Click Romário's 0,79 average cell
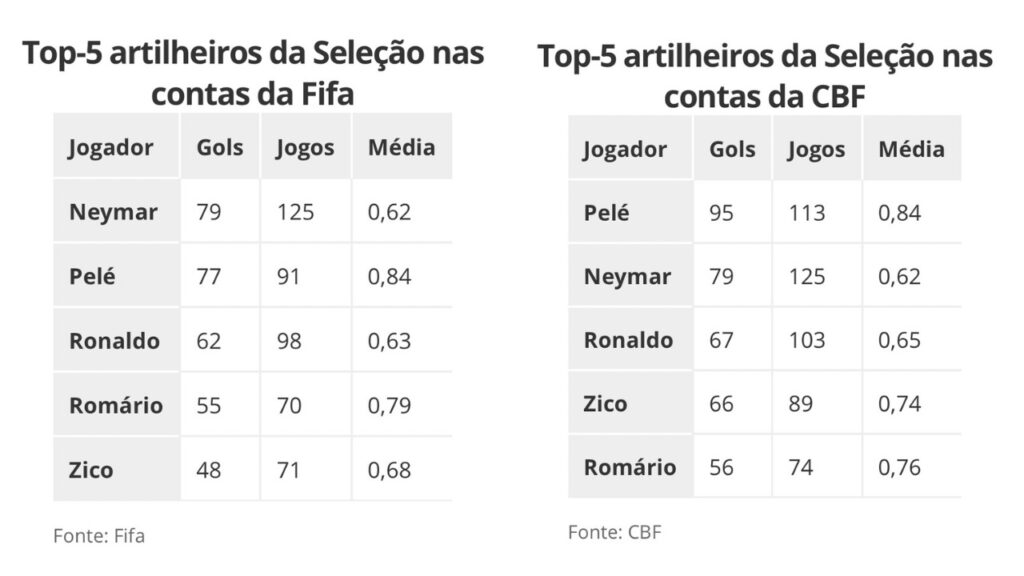This screenshot has height=576, width=1024. pyautogui.click(x=389, y=406)
